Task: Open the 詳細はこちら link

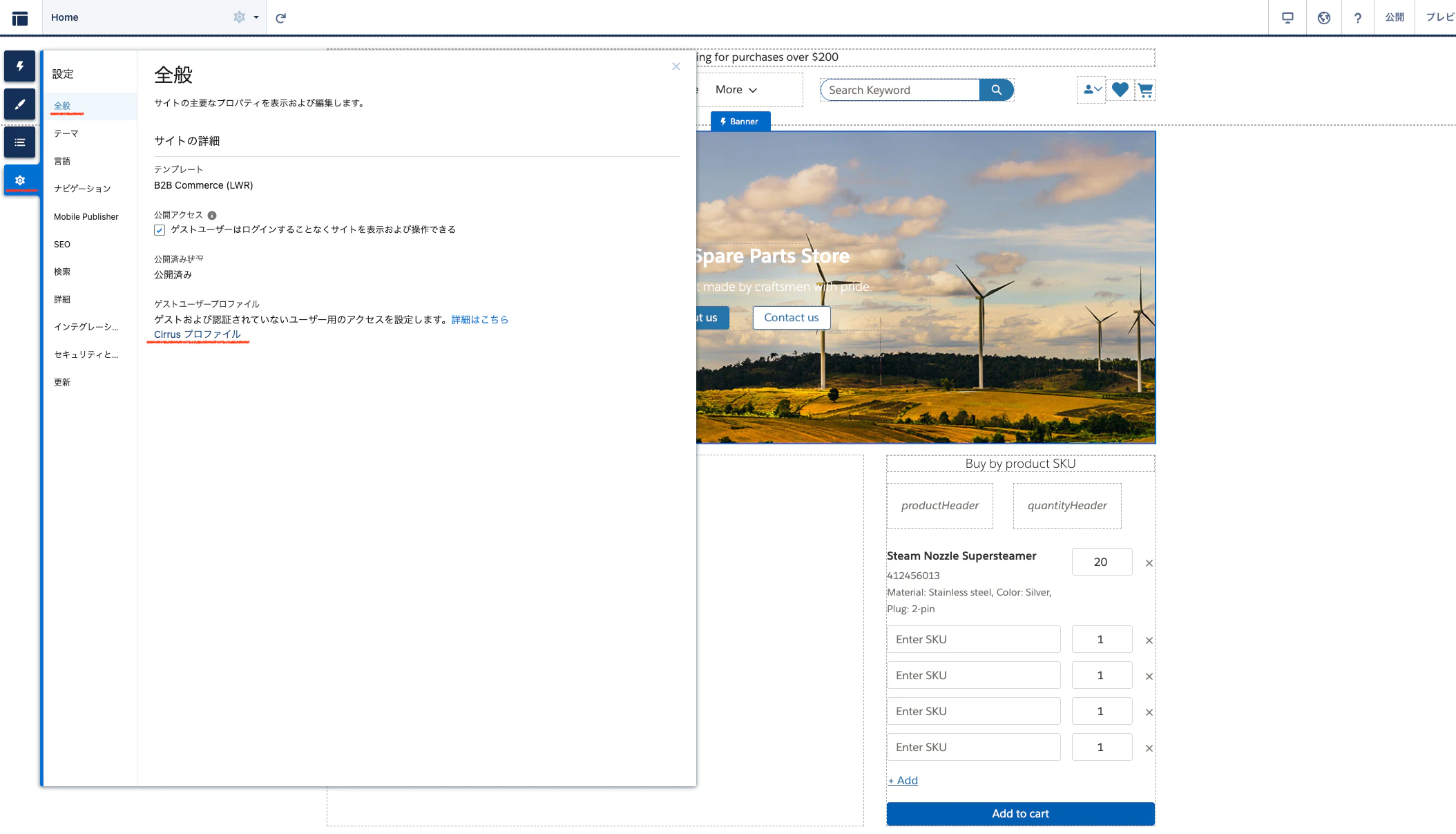Action: click(x=480, y=319)
